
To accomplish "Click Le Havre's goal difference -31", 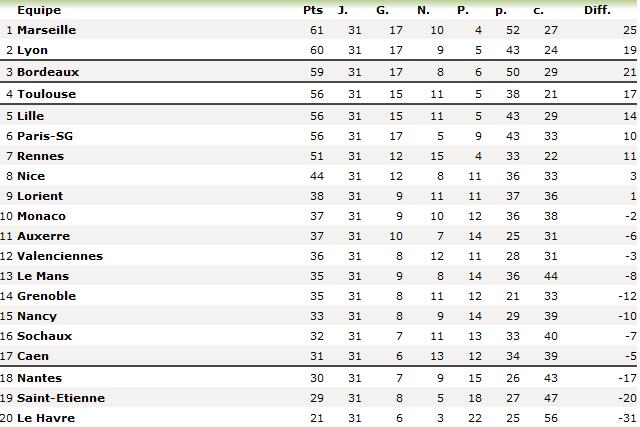I will [x=626, y=418].
